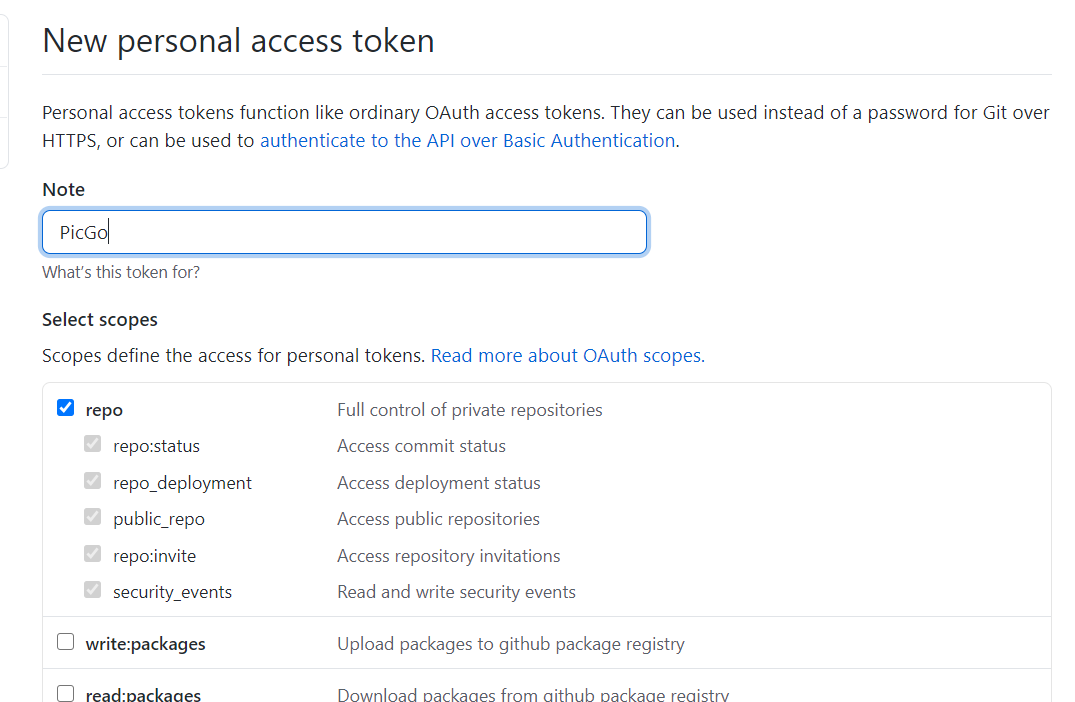
Task: Enable the read:packages scope checkbox
Action: click(66, 693)
